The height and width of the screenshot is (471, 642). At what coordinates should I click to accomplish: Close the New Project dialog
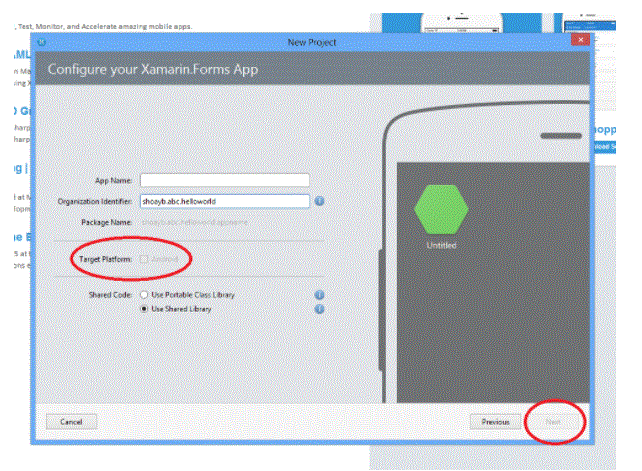pos(581,40)
